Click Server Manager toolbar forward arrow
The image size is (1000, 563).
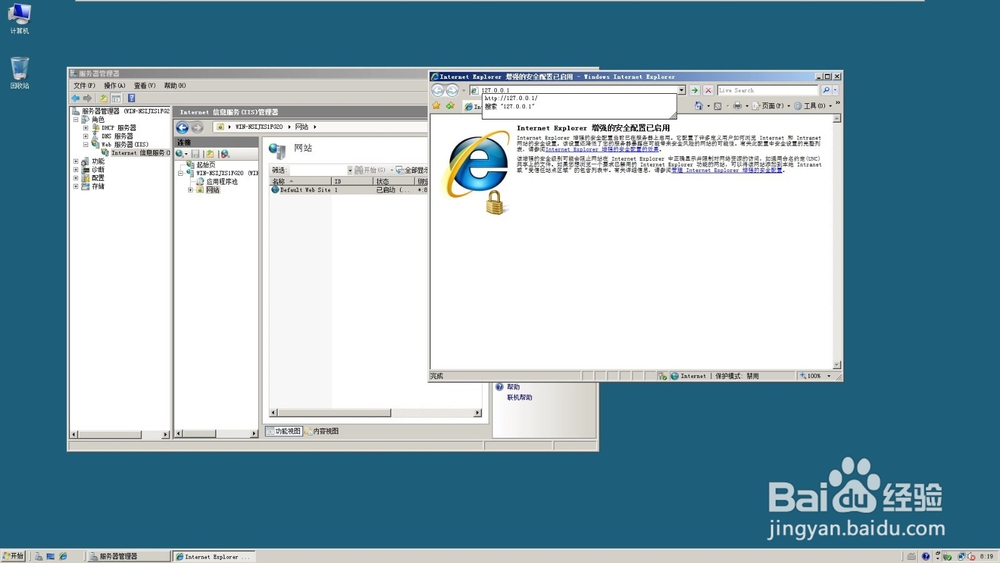pos(87,98)
